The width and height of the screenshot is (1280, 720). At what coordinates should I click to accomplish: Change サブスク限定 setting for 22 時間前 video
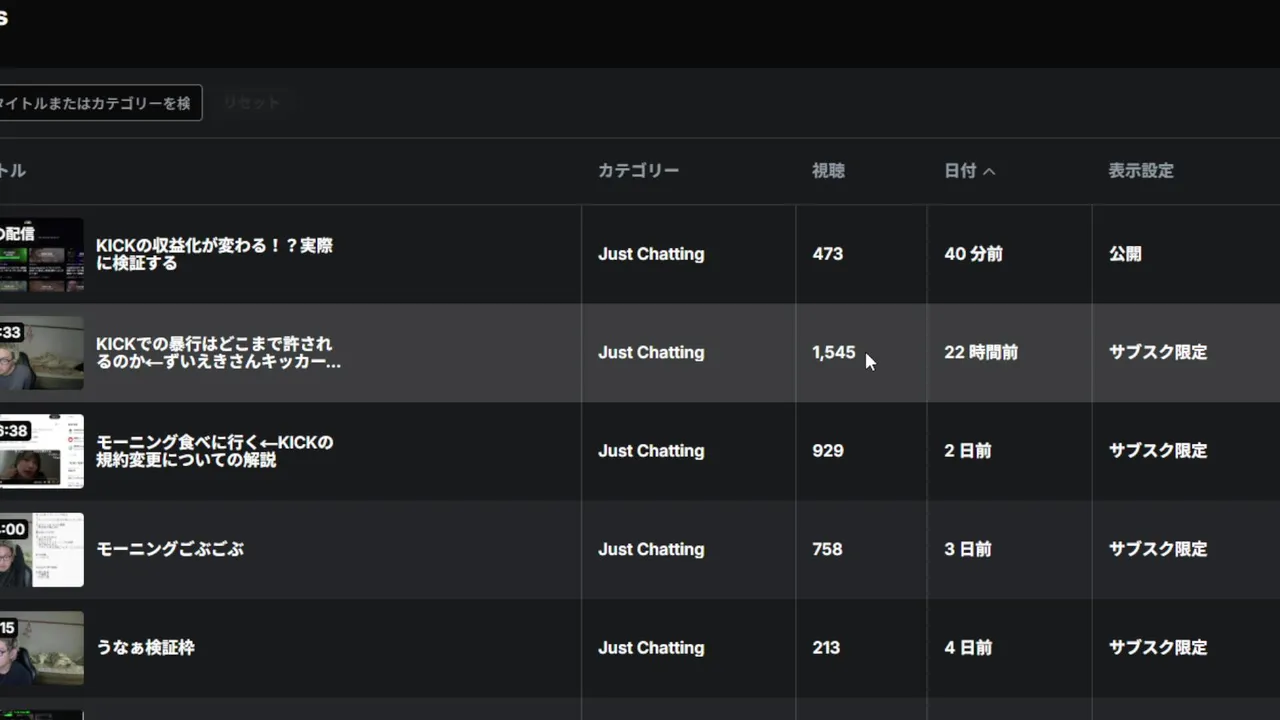pyautogui.click(x=1158, y=352)
